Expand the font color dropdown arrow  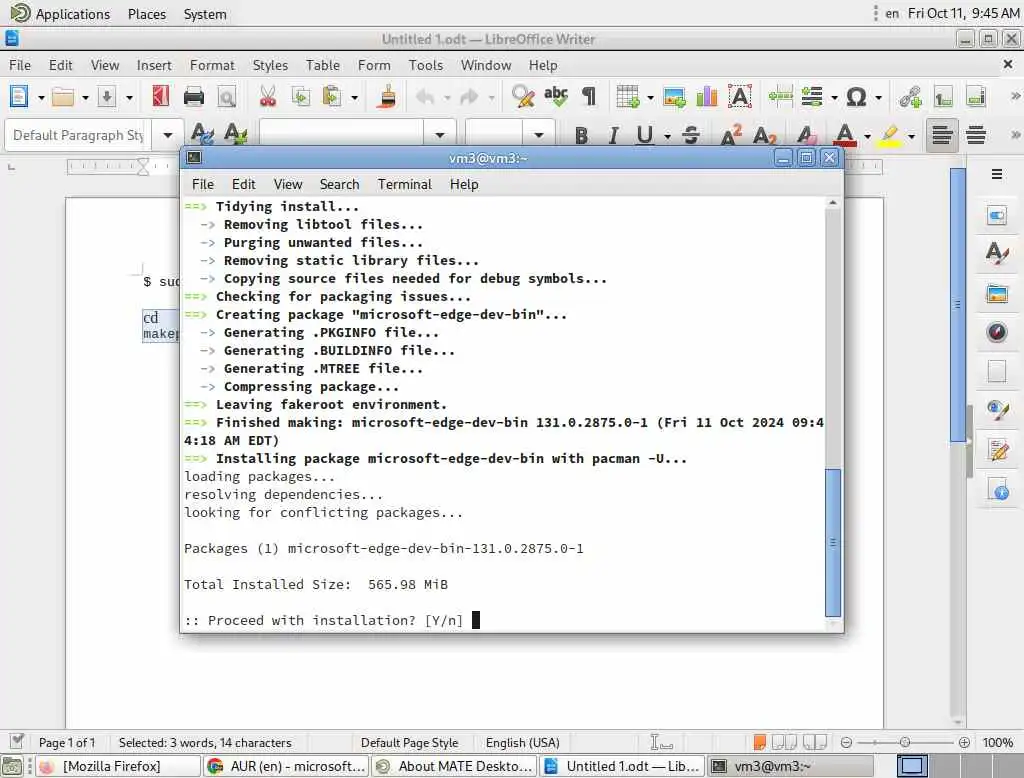[x=867, y=136]
